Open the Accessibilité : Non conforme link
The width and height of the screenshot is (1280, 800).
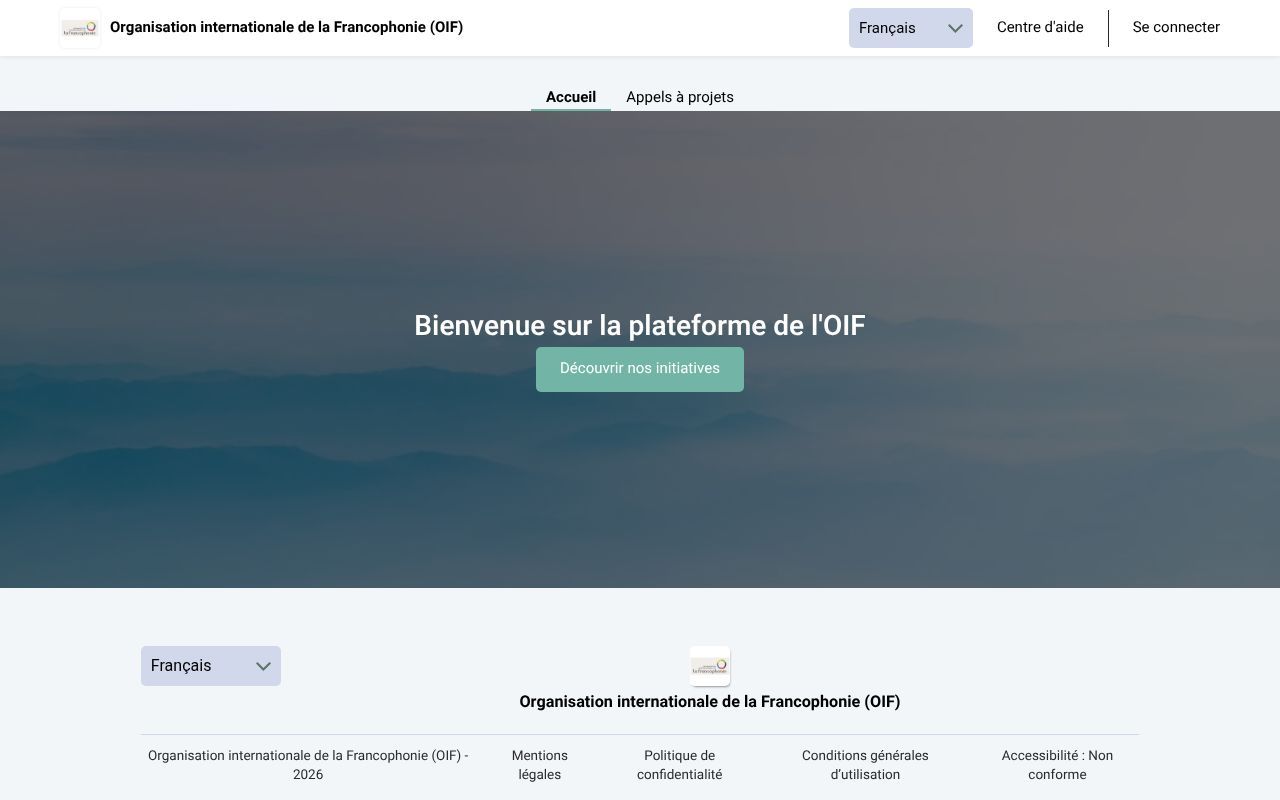1057,765
